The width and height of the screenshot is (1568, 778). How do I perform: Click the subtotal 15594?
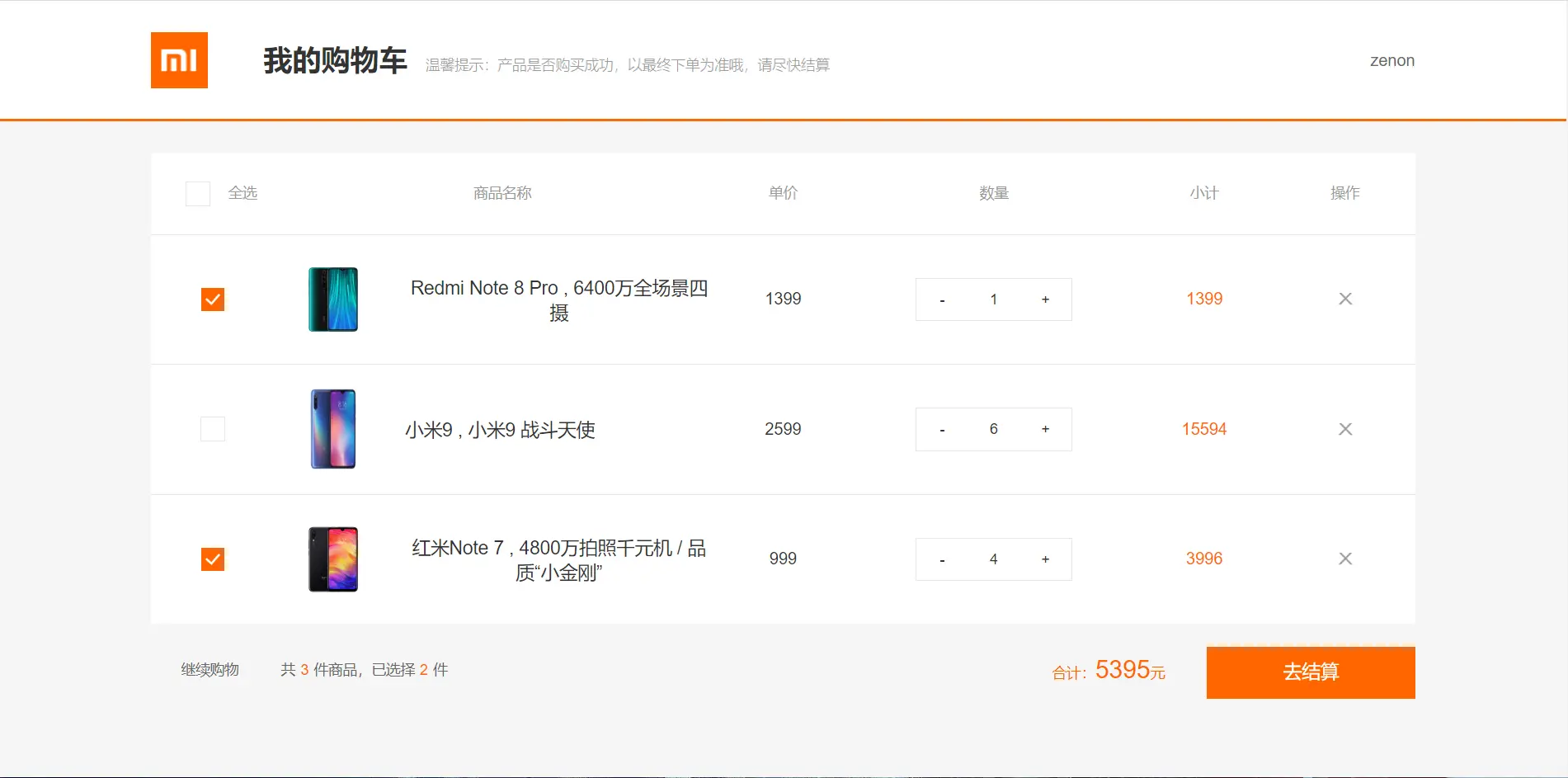click(1204, 429)
